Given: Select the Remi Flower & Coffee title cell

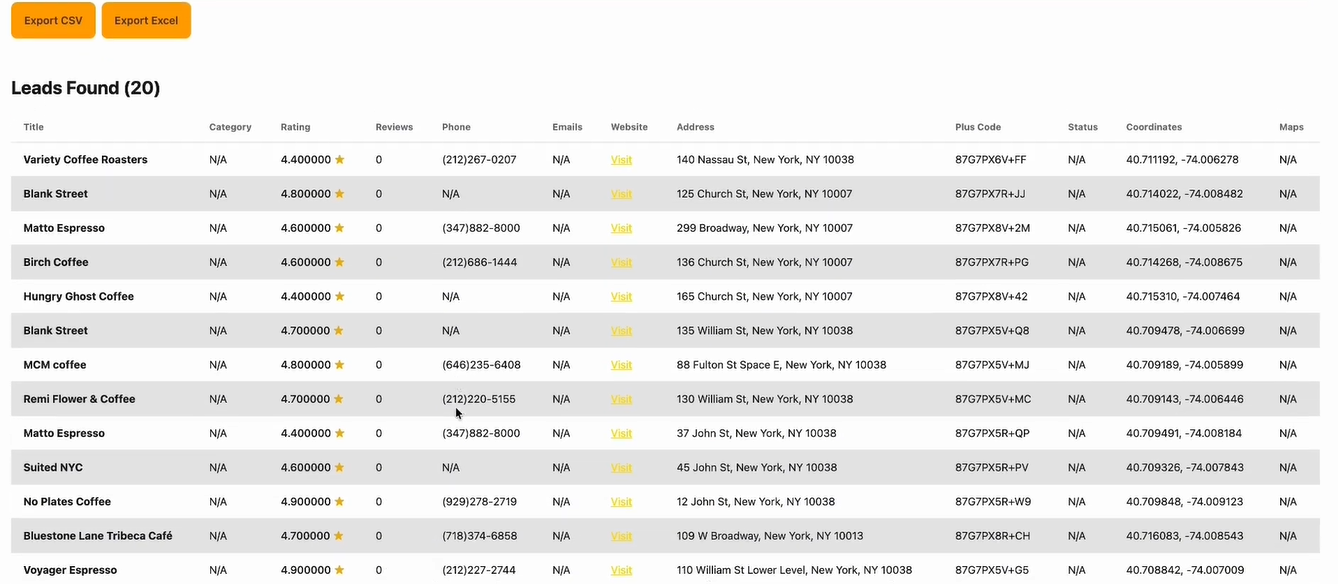Looking at the screenshot, I should (x=79, y=399).
